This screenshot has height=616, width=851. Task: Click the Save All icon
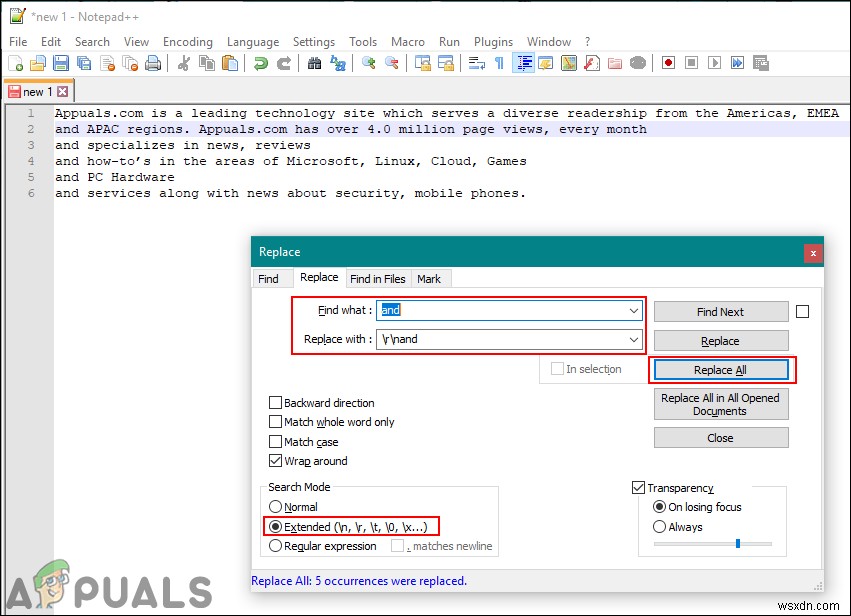click(83, 63)
